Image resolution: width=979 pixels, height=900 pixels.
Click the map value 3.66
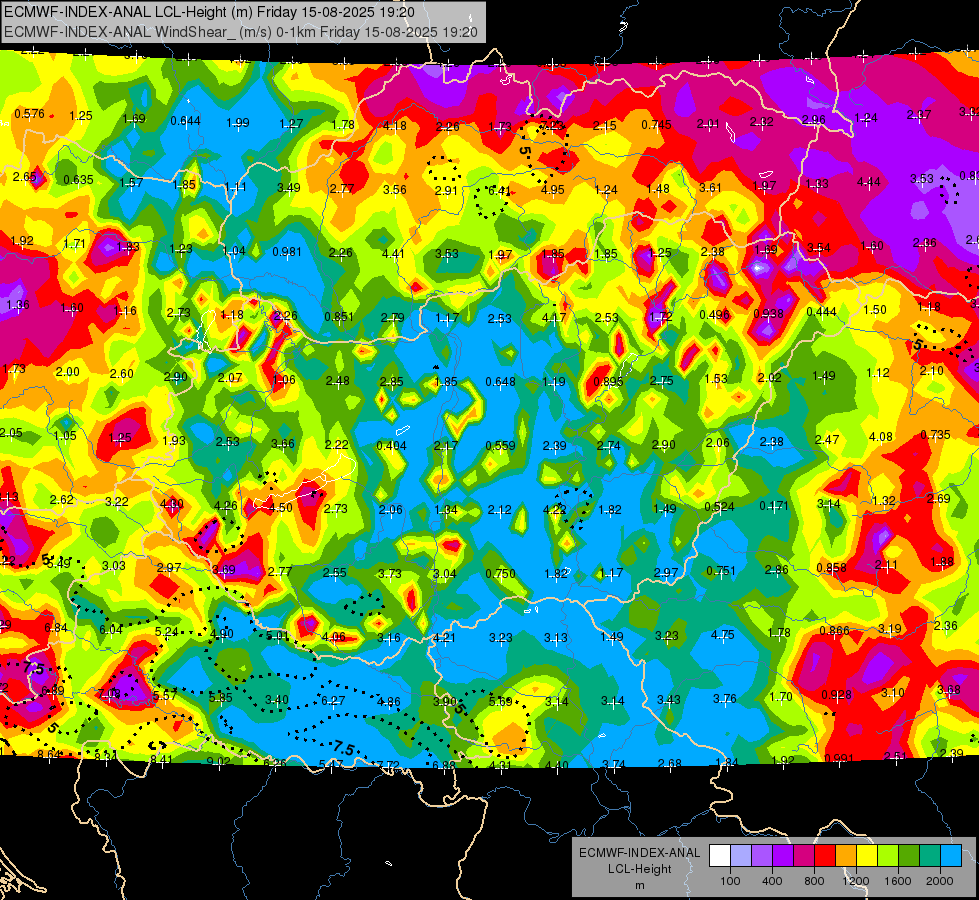283,443
